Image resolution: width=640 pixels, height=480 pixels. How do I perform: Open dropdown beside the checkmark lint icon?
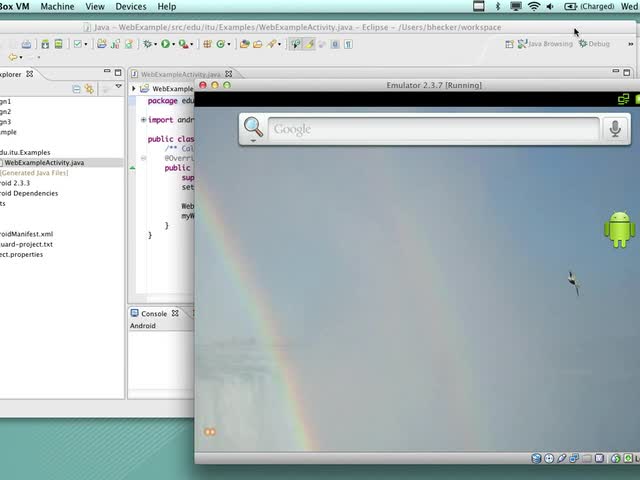[85, 44]
